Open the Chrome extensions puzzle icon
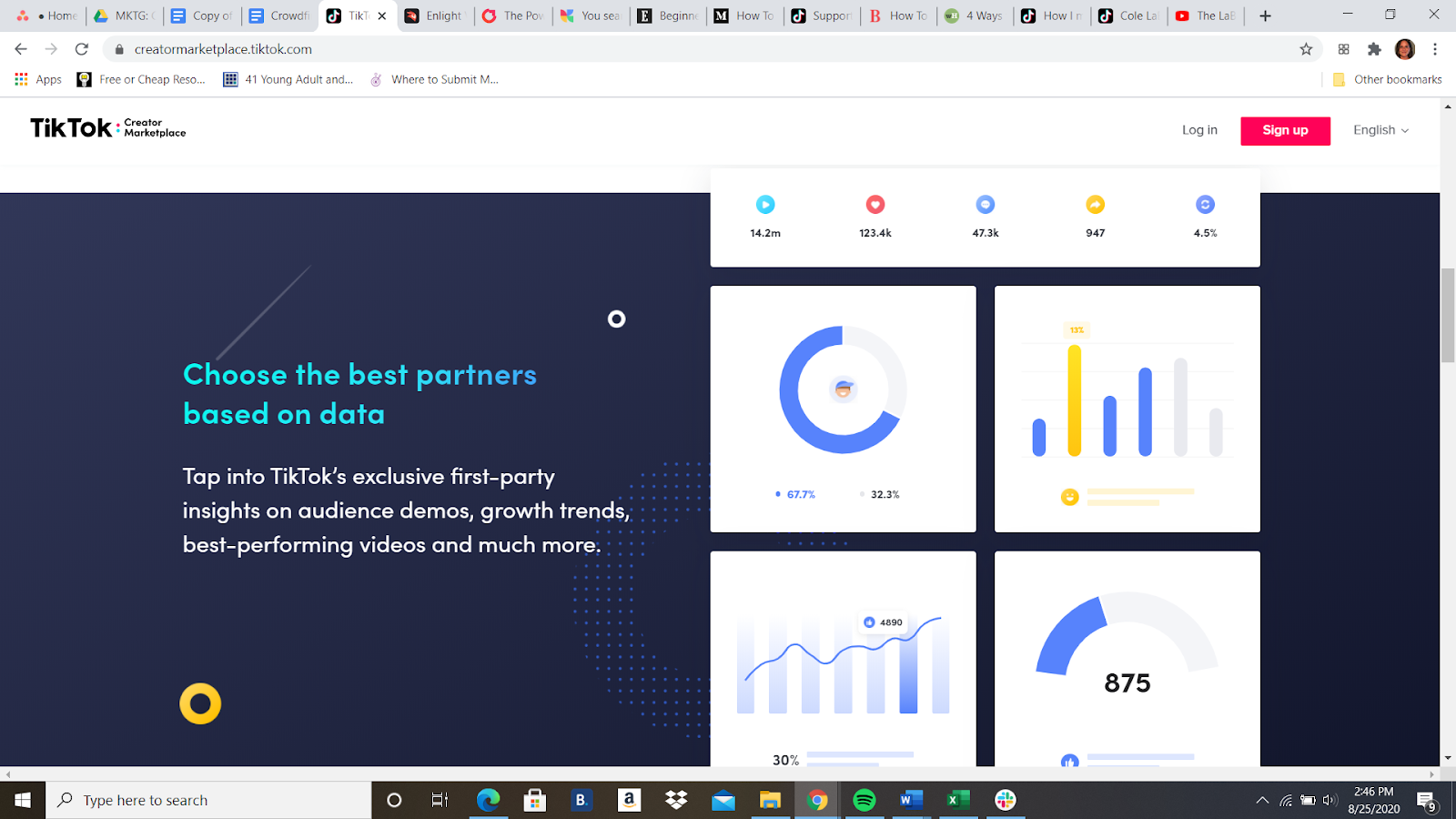 point(1374,49)
